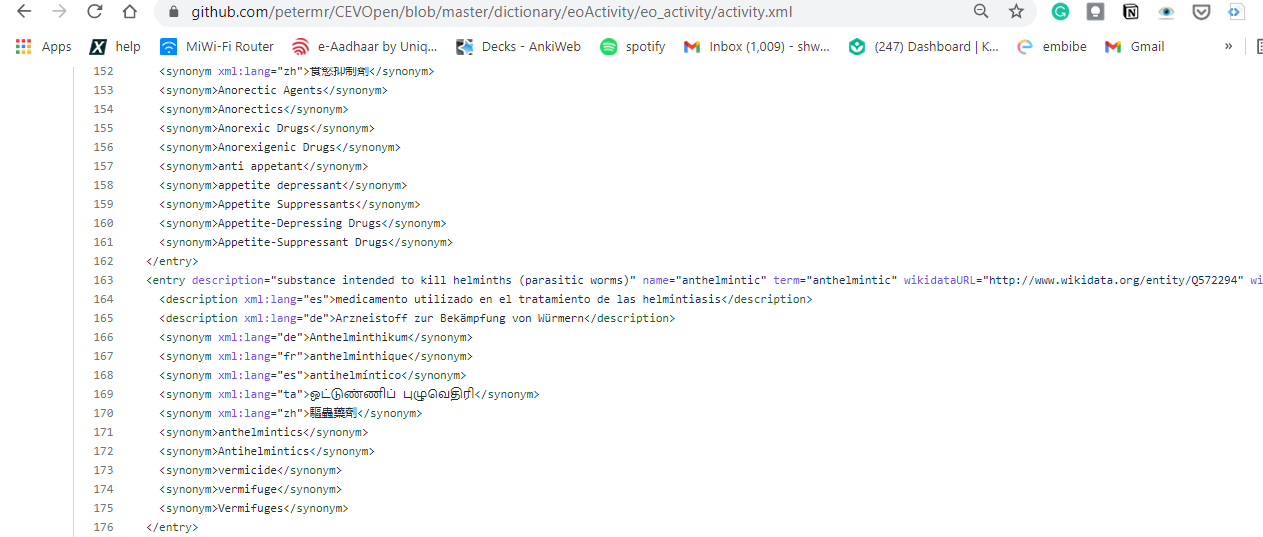1263x537 pixels.
Task: Click 'anthelminthique' French synonym
Action: pyautogui.click(x=359, y=357)
